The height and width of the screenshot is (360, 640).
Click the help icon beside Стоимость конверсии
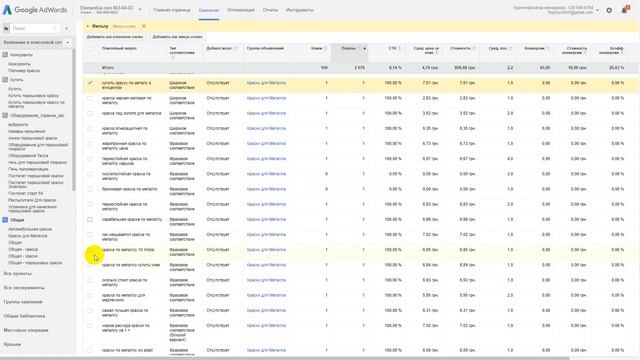point(585,53)
